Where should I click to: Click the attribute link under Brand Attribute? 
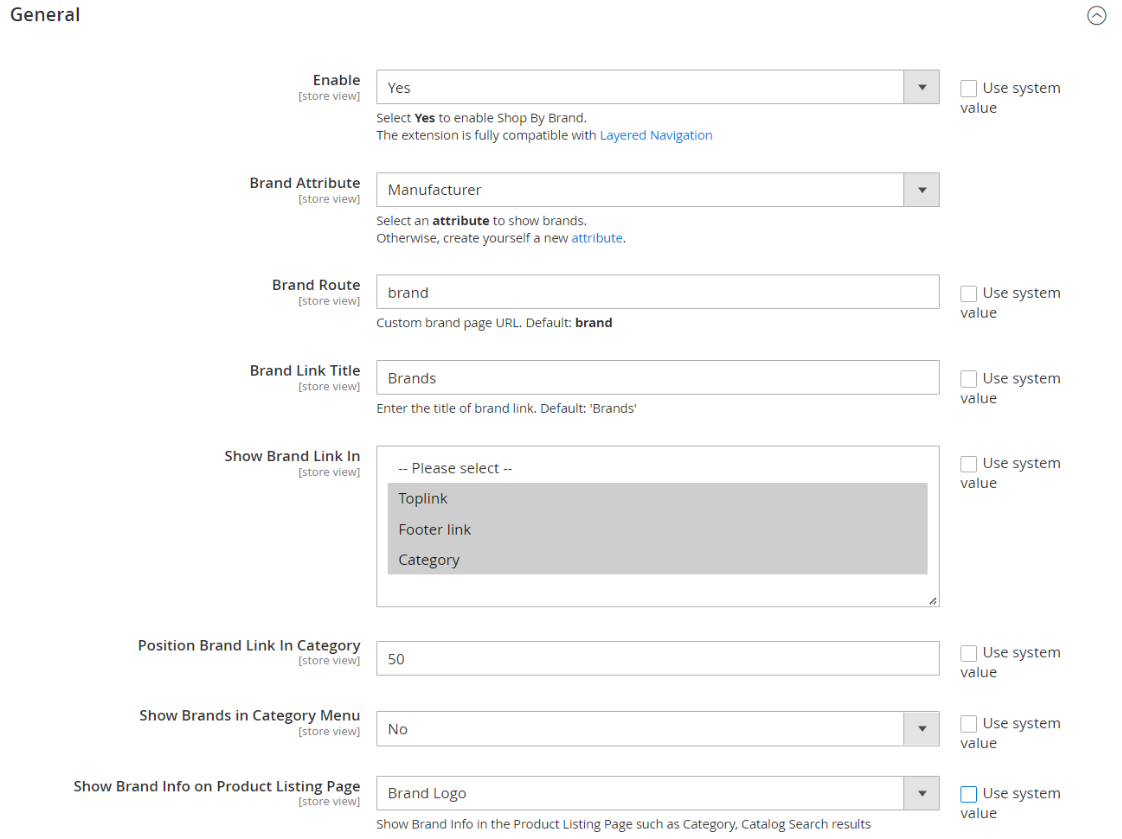[597, 238]
